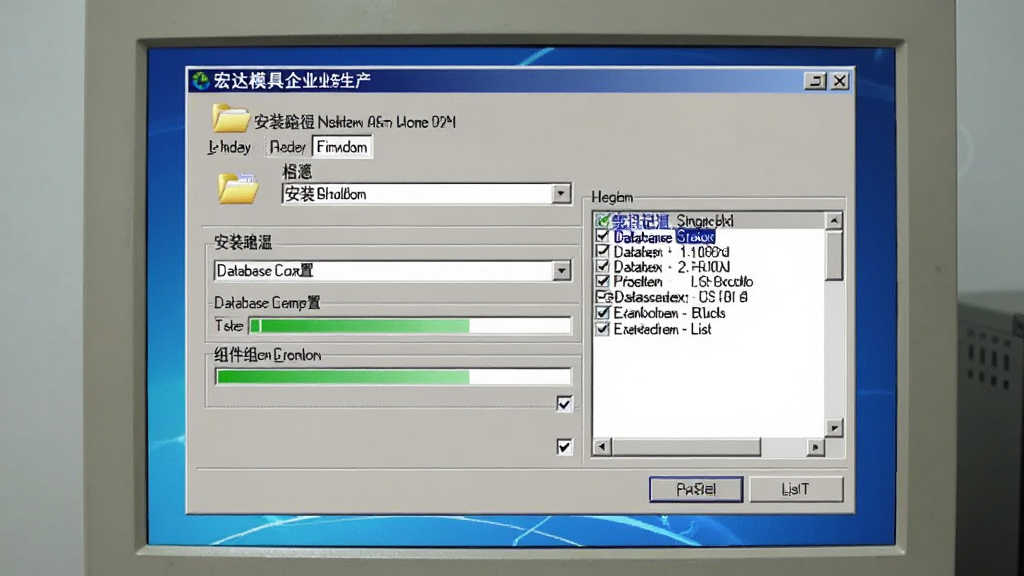The width and height of the screenshot is (1024, 576).
Task: Toggle the Datahem 1.1000d checkbox
Action: point(603,251)
